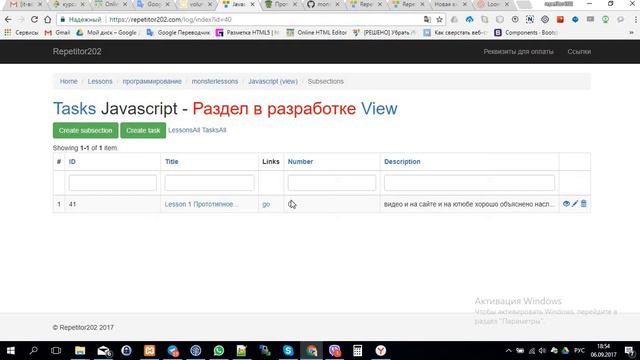Image resolution: width=640 pixels, height=360 pixels.
Task: Focus the ID filter input
Action: [113, 183]
